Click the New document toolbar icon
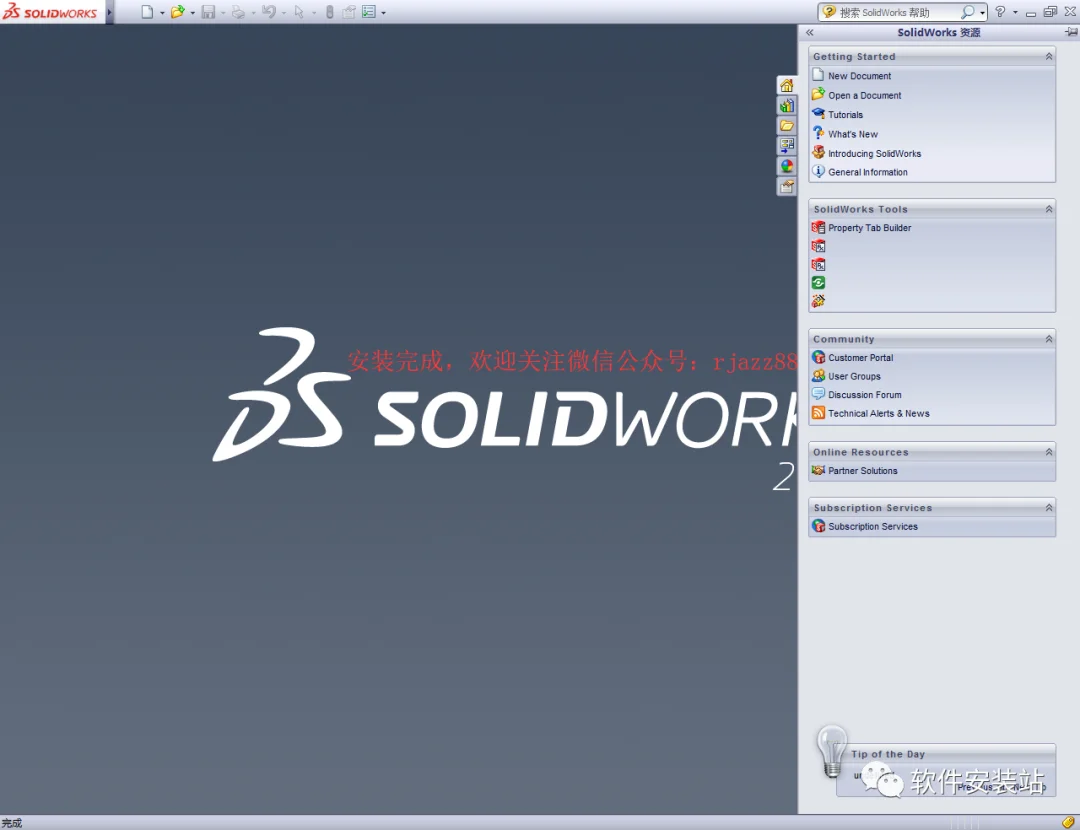The width and height of the screenshot is (1080, 830). pos(147,12)
